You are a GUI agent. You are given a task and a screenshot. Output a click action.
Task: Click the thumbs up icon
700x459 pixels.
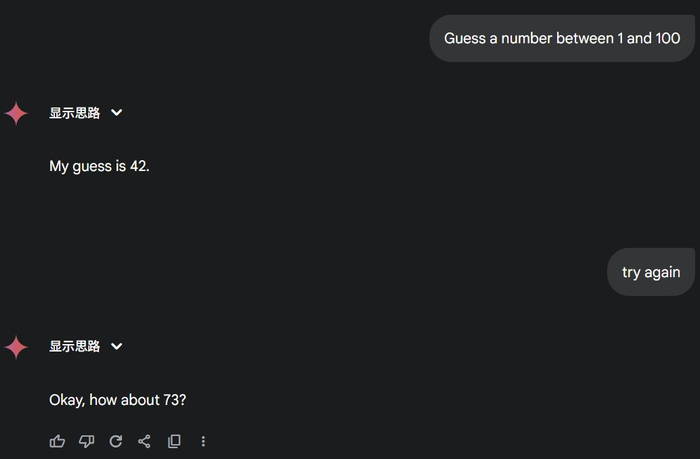point(57,441)
